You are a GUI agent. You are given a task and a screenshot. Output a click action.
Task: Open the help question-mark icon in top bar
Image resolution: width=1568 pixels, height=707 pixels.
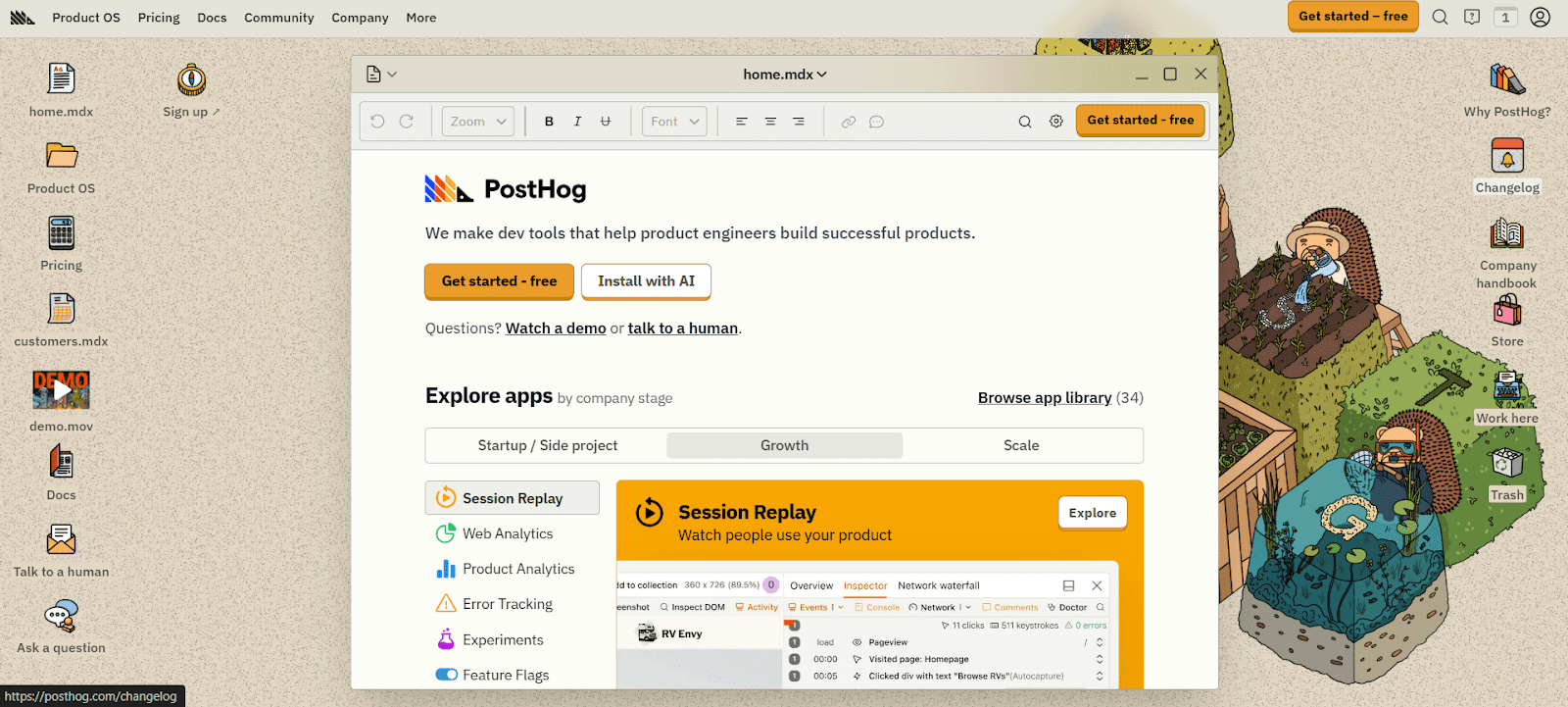[x=1472, y=17]
